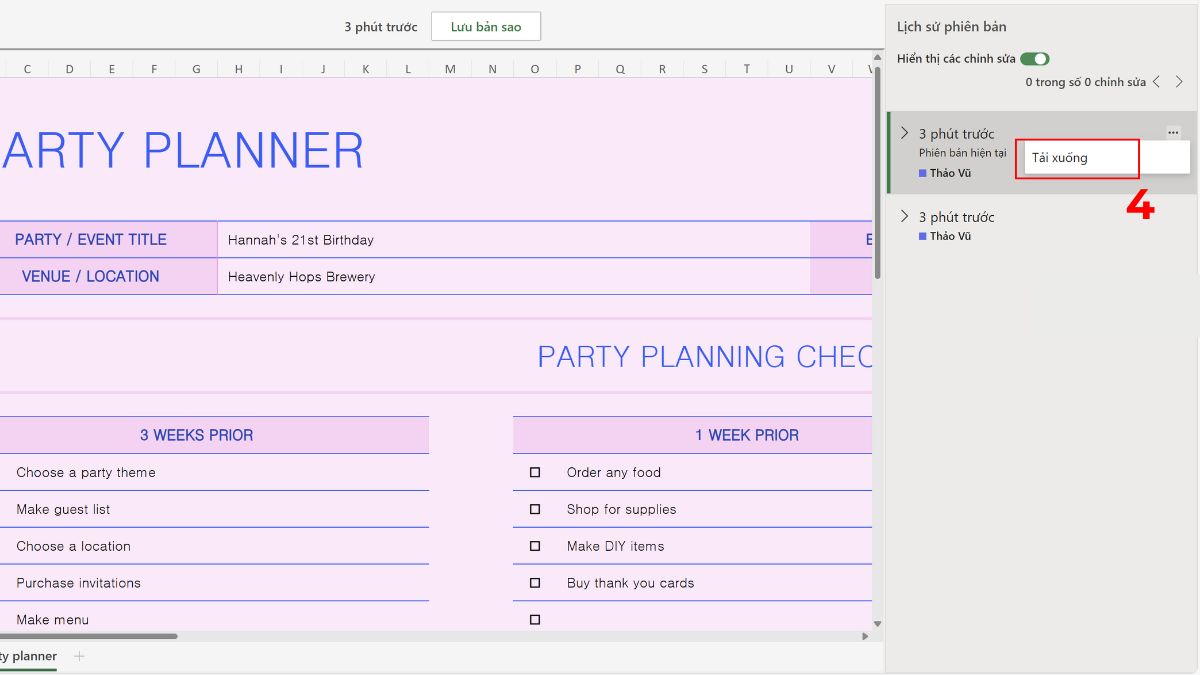
Task: Select Make guest list row
Action: point(214,509)
